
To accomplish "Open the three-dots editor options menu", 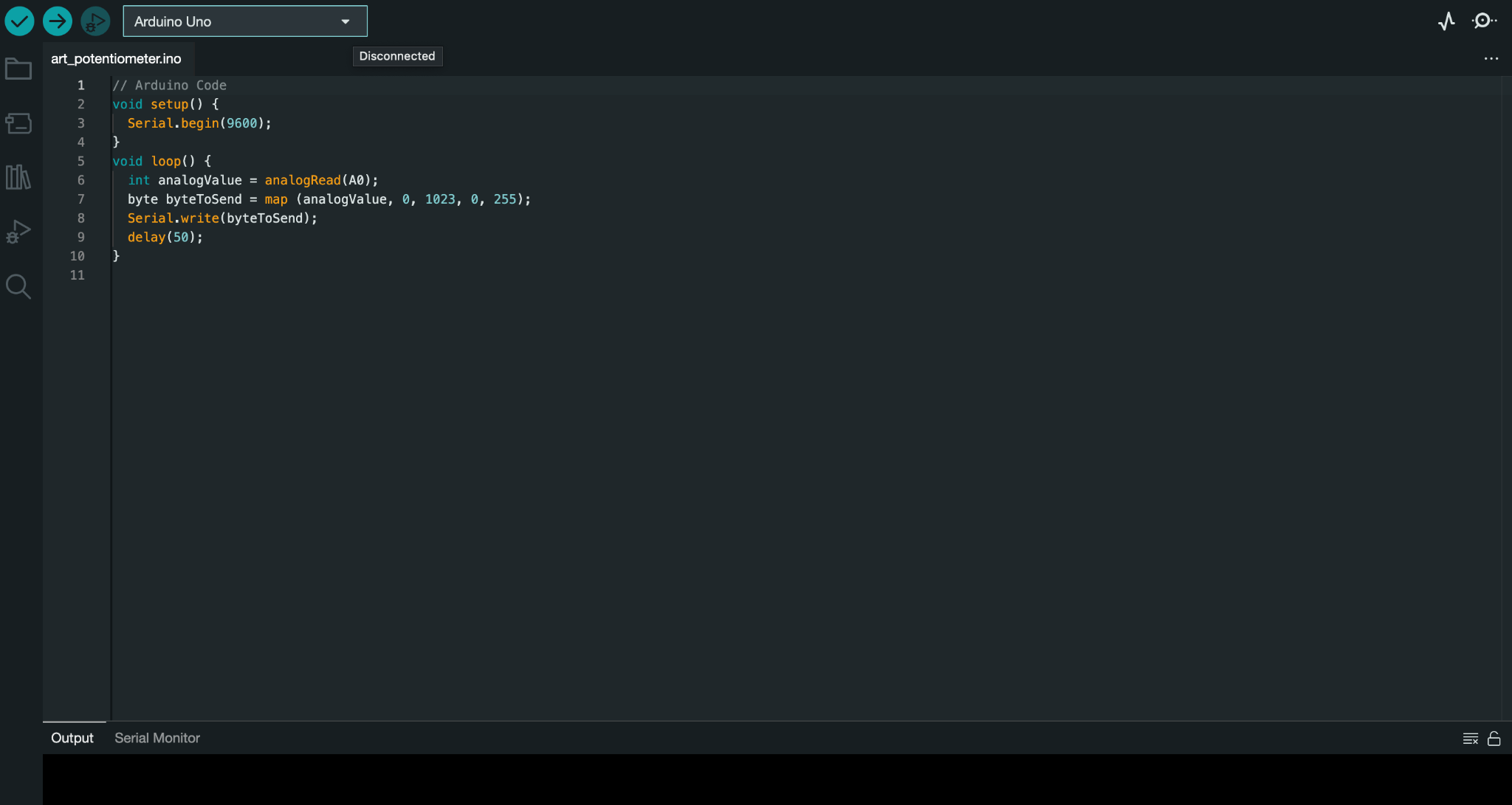I will point(1491,58).
